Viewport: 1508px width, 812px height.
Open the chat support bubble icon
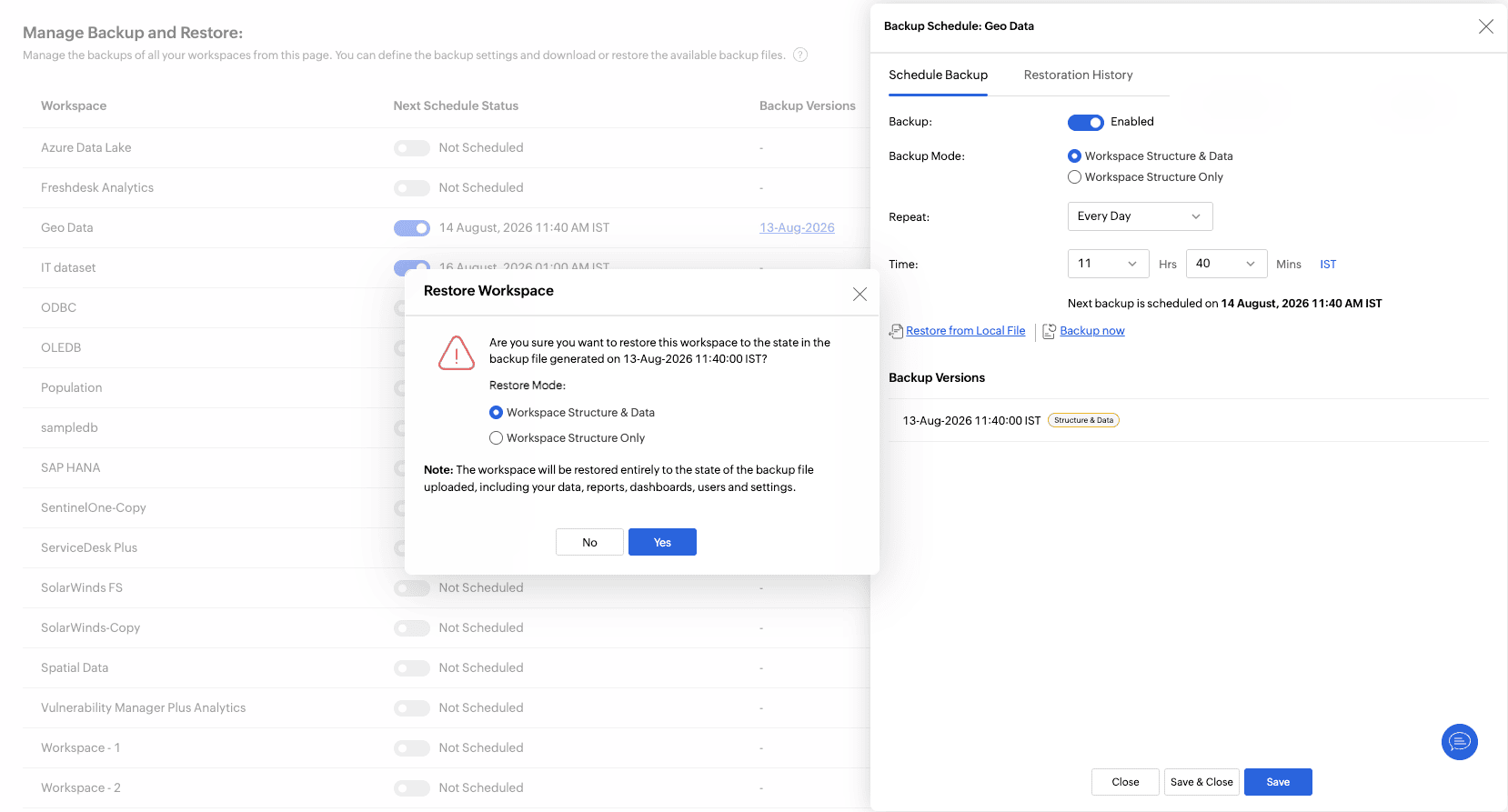(x=1459, y=742)
